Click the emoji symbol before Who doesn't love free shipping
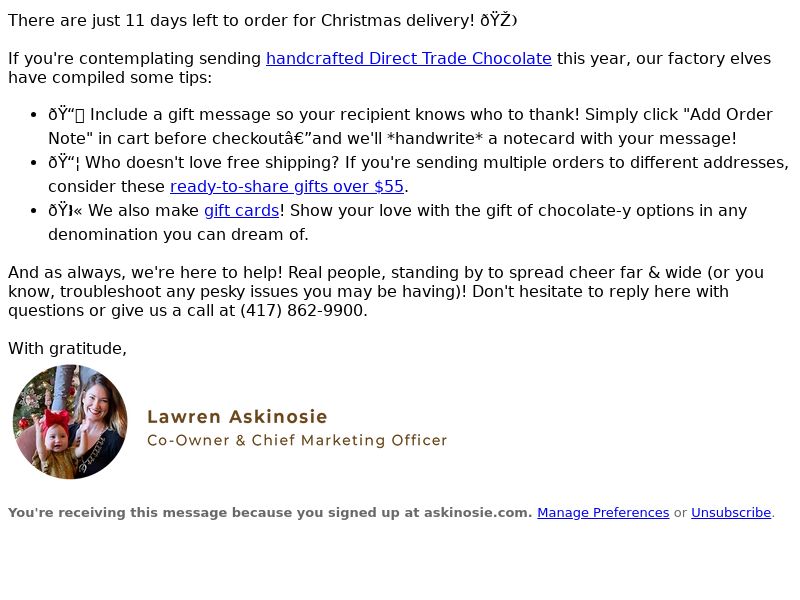Screen dimensions: 800x600 (64, 163)
